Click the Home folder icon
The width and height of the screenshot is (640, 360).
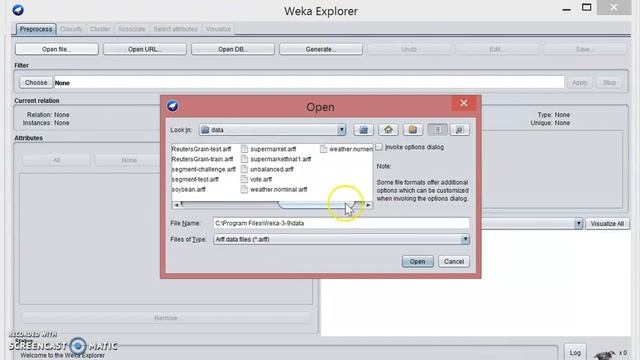pyautogui.click(x=388, y=130)
